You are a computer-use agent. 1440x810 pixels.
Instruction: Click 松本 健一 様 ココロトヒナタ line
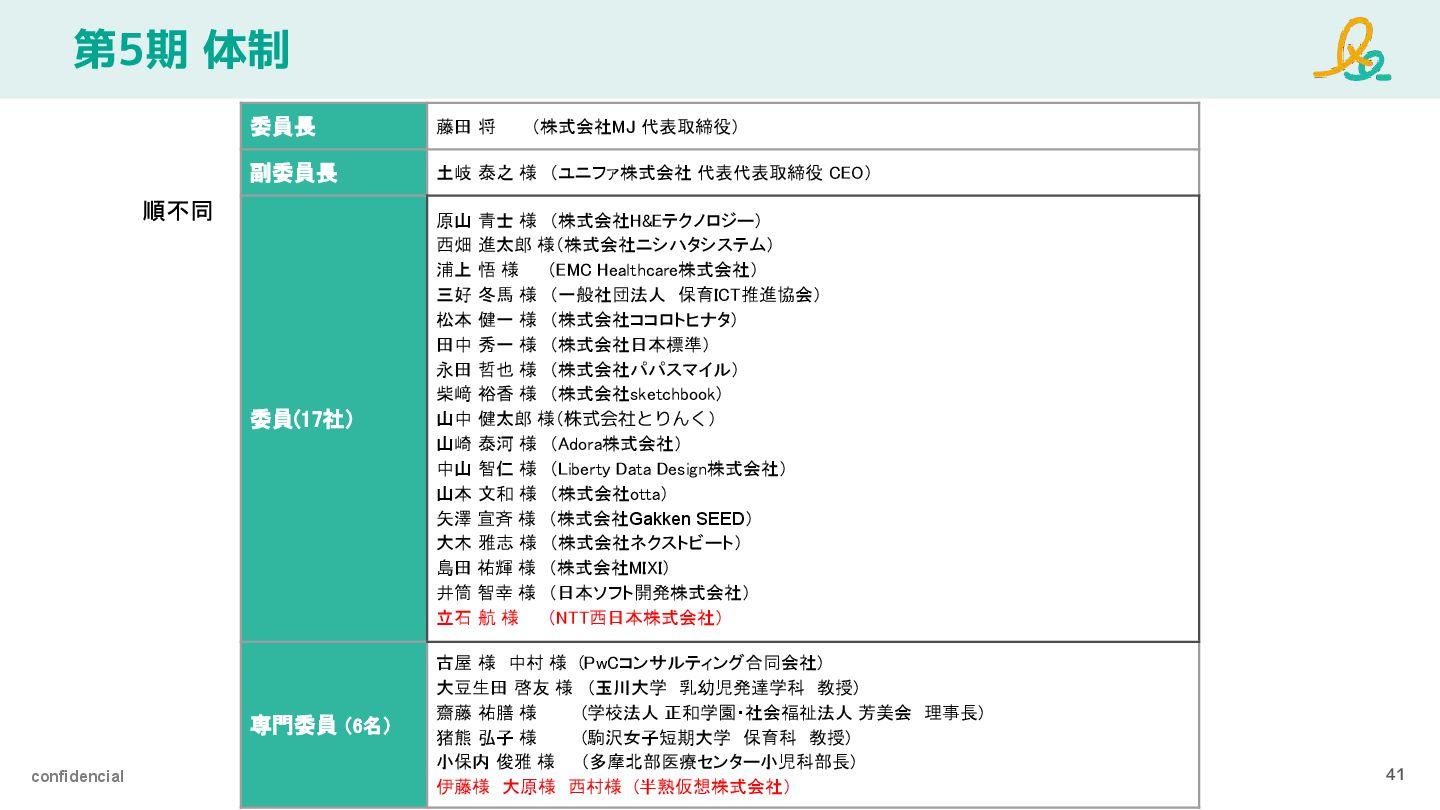pos(587,320)
